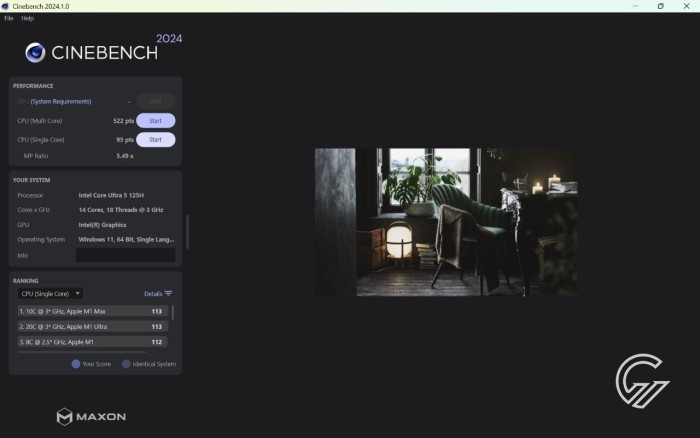Image resolution: width=700 pixels, height=438 pixels.
Task: Open the Help menu
Action: pyautogui.click(x=27, y=18)
